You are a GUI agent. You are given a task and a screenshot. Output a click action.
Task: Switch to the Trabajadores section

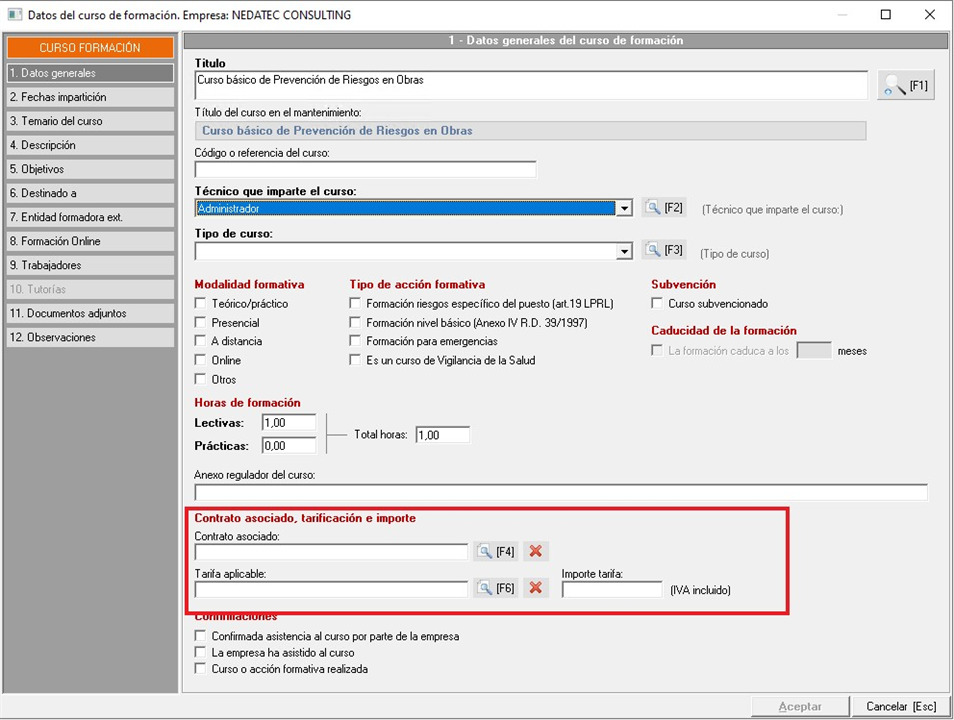(x=90, y=265)
